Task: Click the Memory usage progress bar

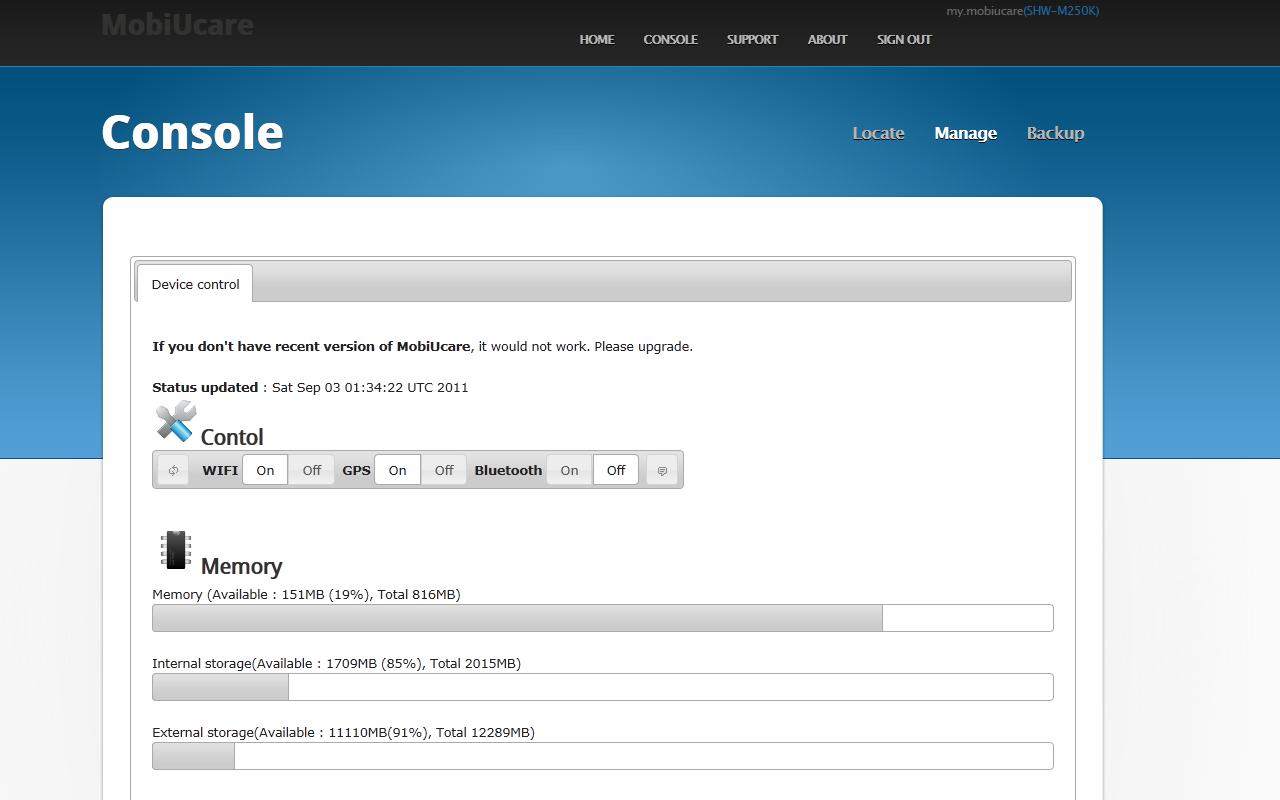Action: point(603,618)
